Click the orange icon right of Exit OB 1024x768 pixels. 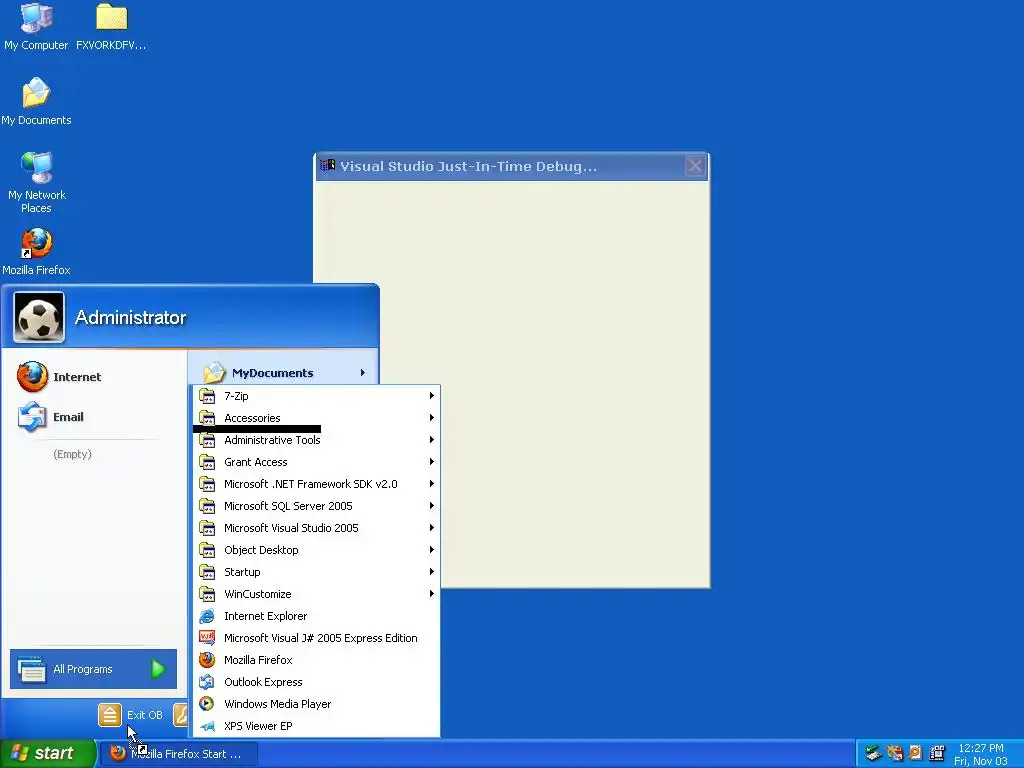click(x=181, y=715)
